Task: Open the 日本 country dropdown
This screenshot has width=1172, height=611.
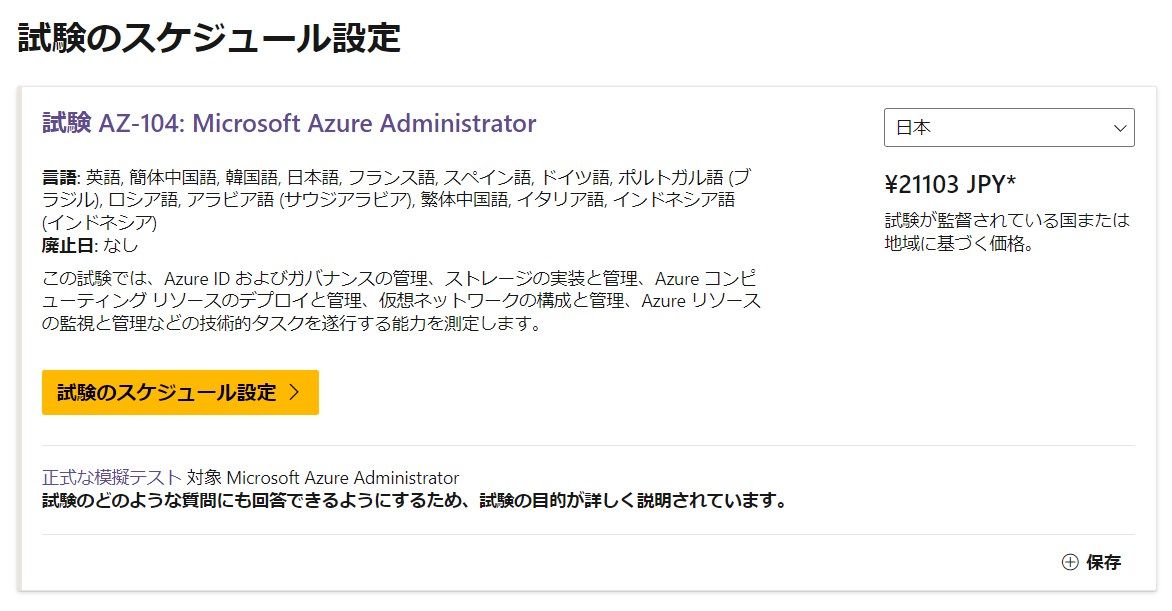Action: (1008, 128)
